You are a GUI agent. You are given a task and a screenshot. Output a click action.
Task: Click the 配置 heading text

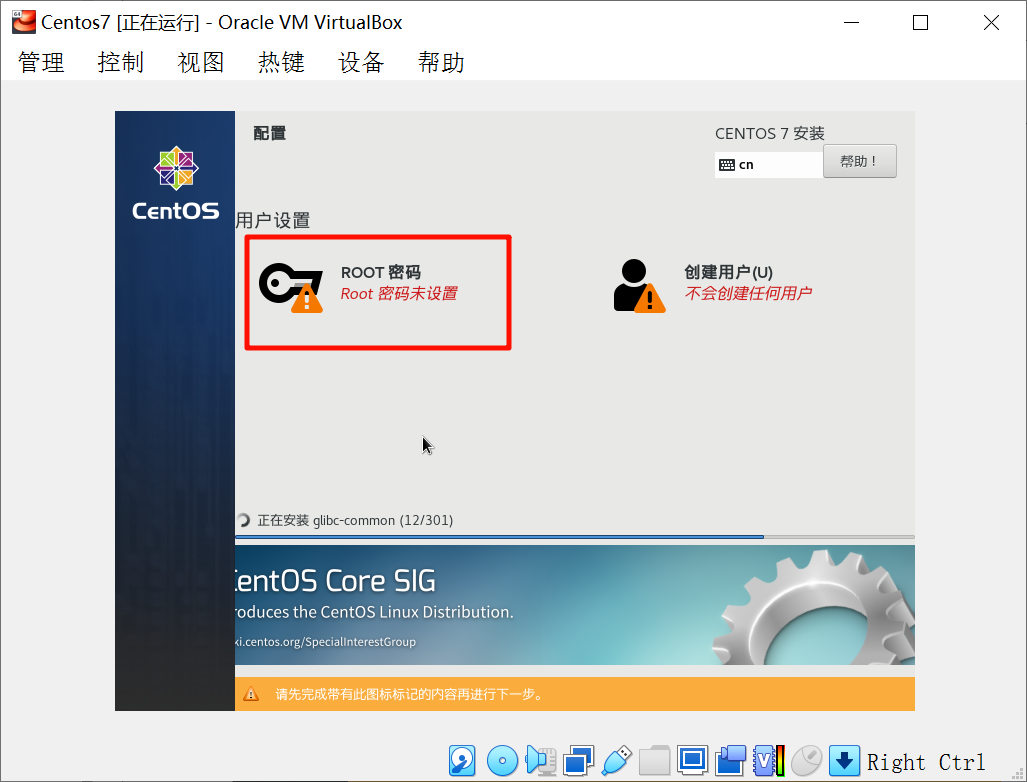[x=269, y=133]
